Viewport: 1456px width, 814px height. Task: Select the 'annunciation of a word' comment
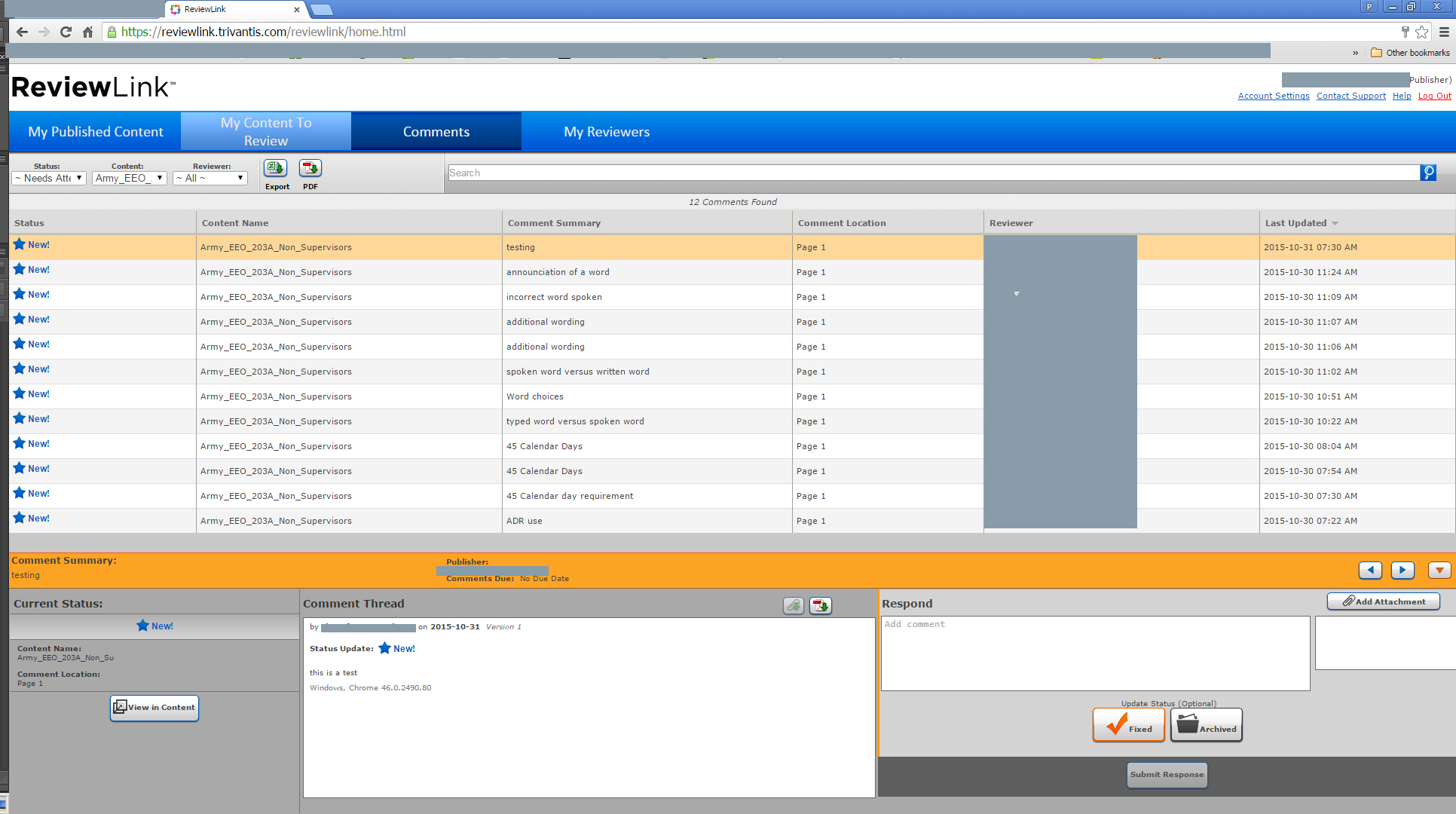click(558, 272)
